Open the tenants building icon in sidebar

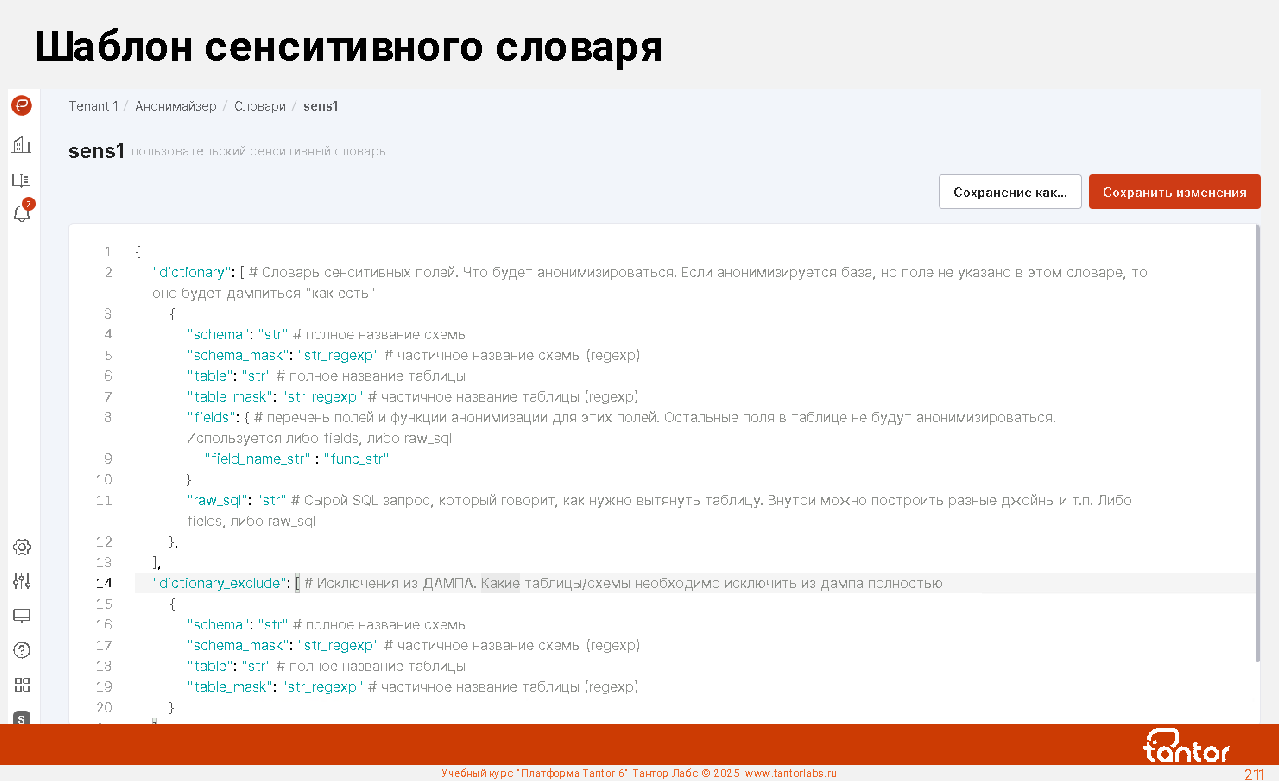21,145
